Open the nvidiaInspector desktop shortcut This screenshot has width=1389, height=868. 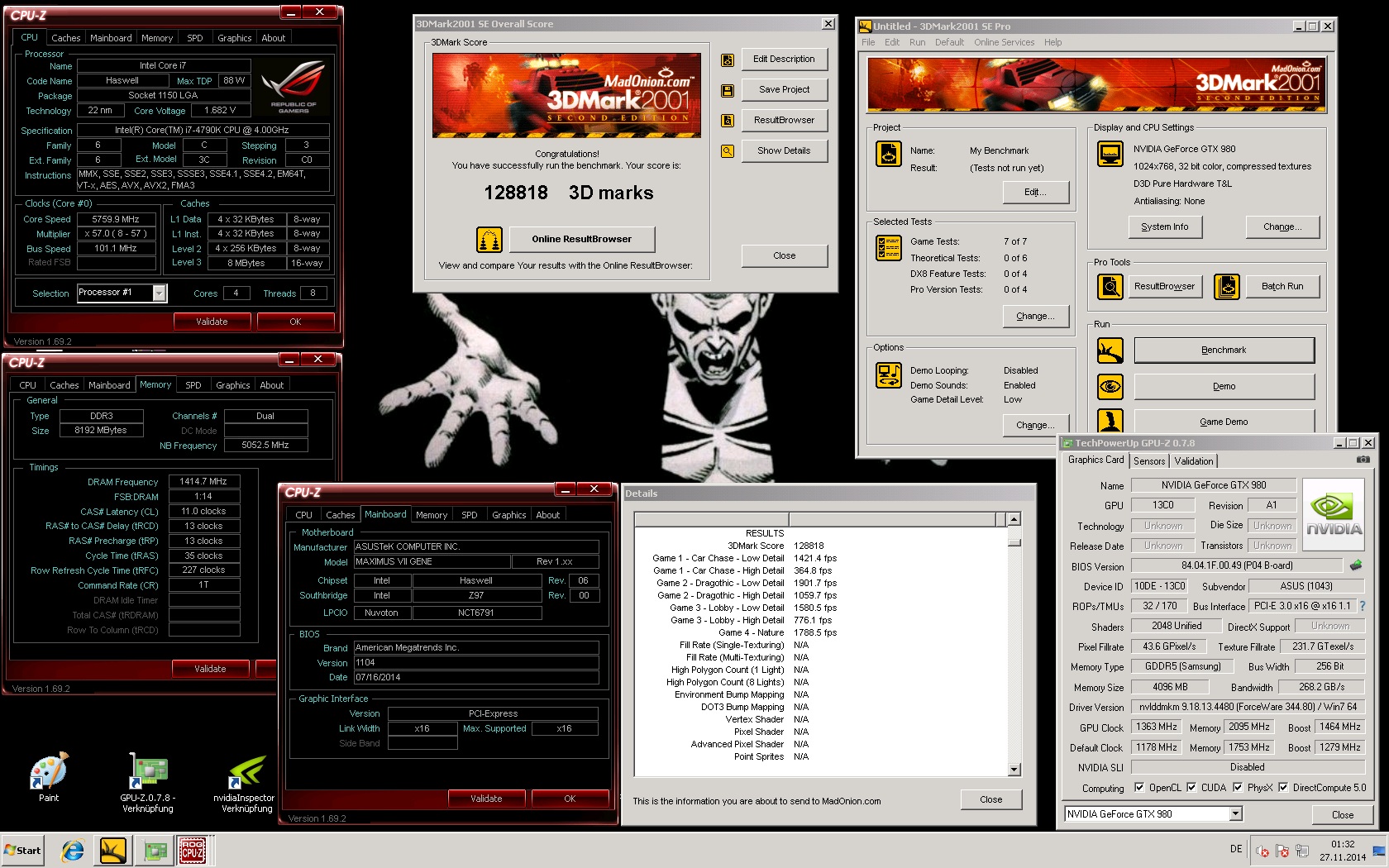[246, 783]
